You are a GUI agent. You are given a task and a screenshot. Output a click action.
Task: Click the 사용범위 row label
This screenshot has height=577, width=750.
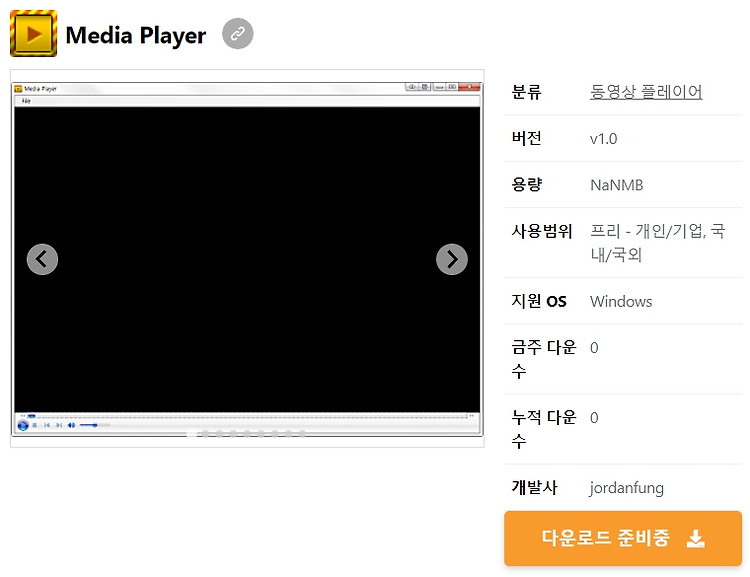541,232
